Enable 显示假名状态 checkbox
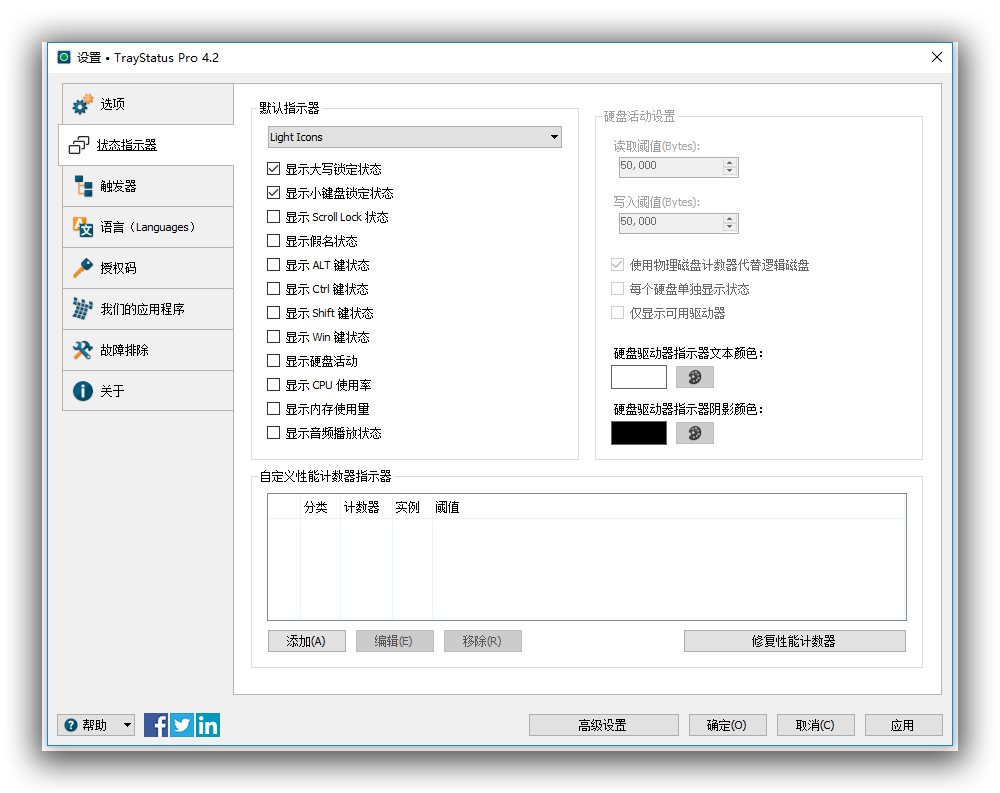1000x793 pixels. tap(274, 241)
